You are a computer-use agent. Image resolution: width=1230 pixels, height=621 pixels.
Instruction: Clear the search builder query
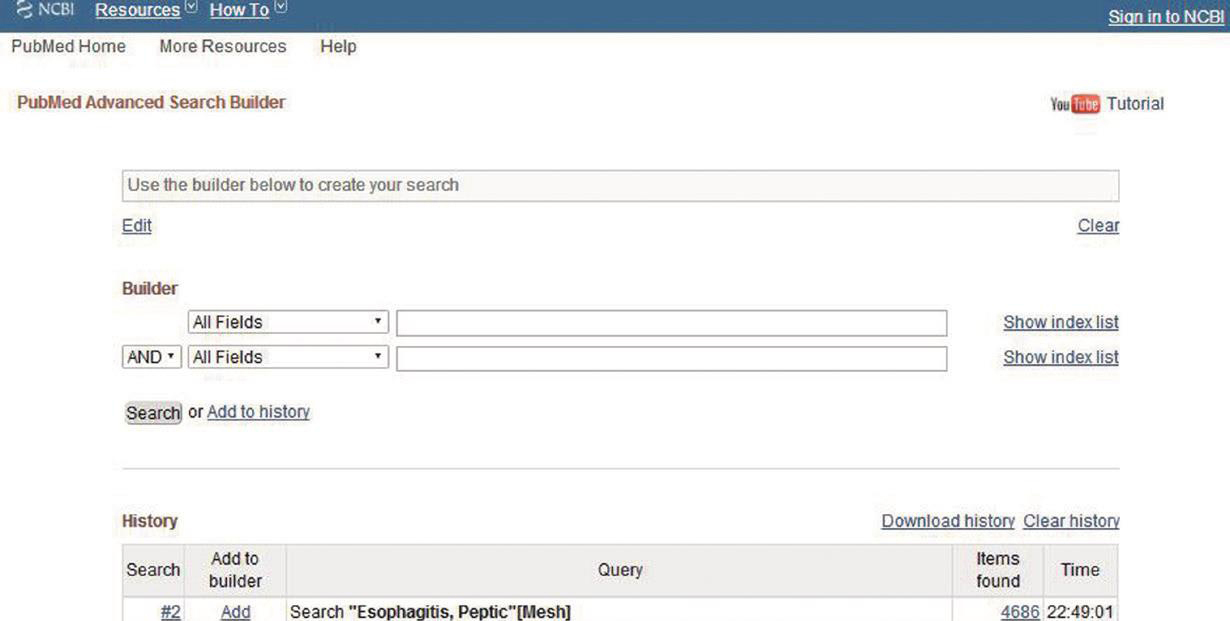1098,226
